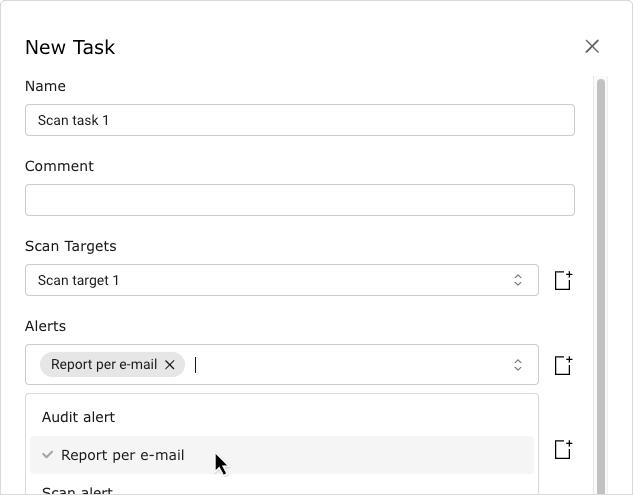Viewport: 633px width, 495px height.
Task: Close the New Task dialog
Action: point(592,46)
